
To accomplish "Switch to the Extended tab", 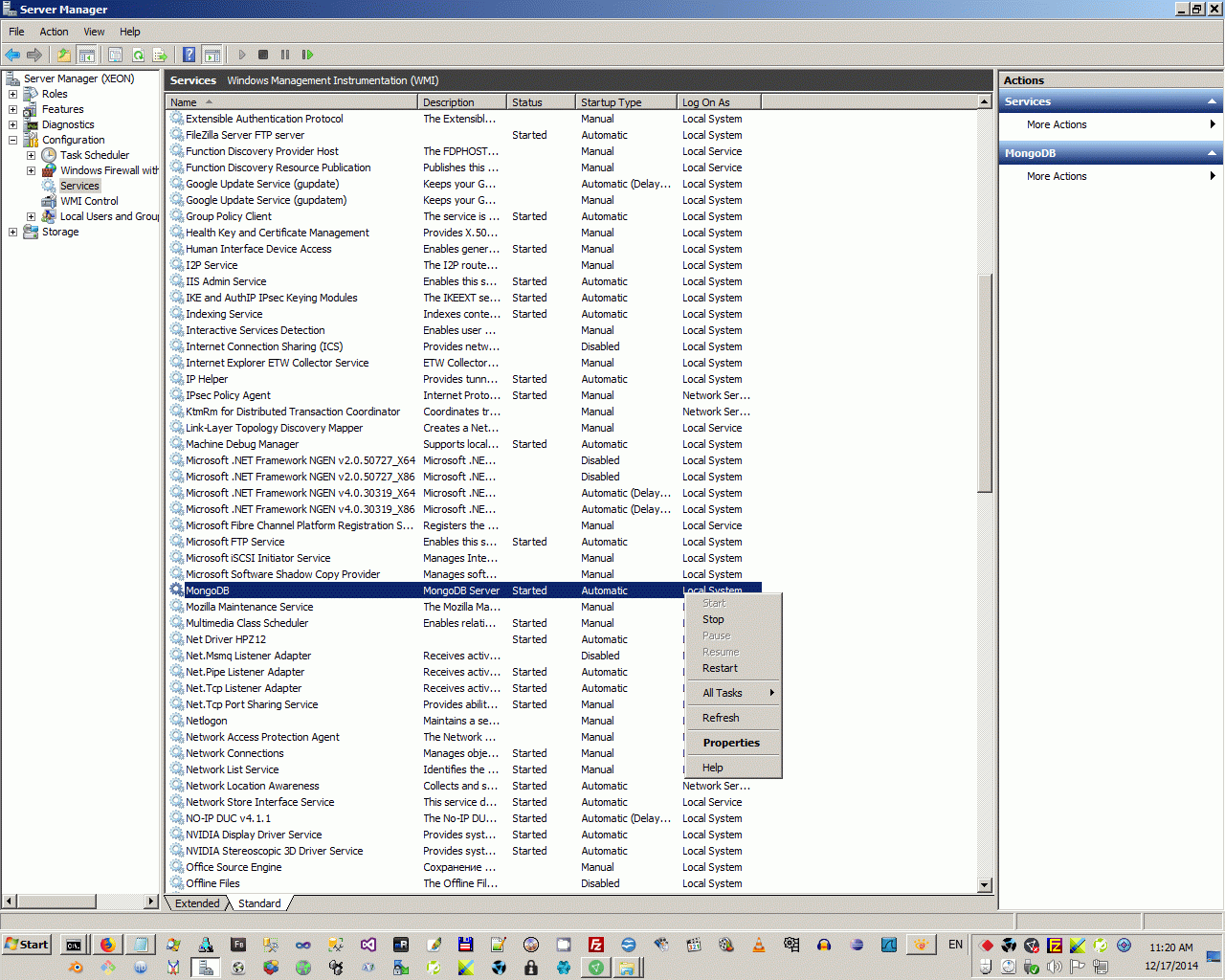I will pyautogui.click(x=197, y=903).
